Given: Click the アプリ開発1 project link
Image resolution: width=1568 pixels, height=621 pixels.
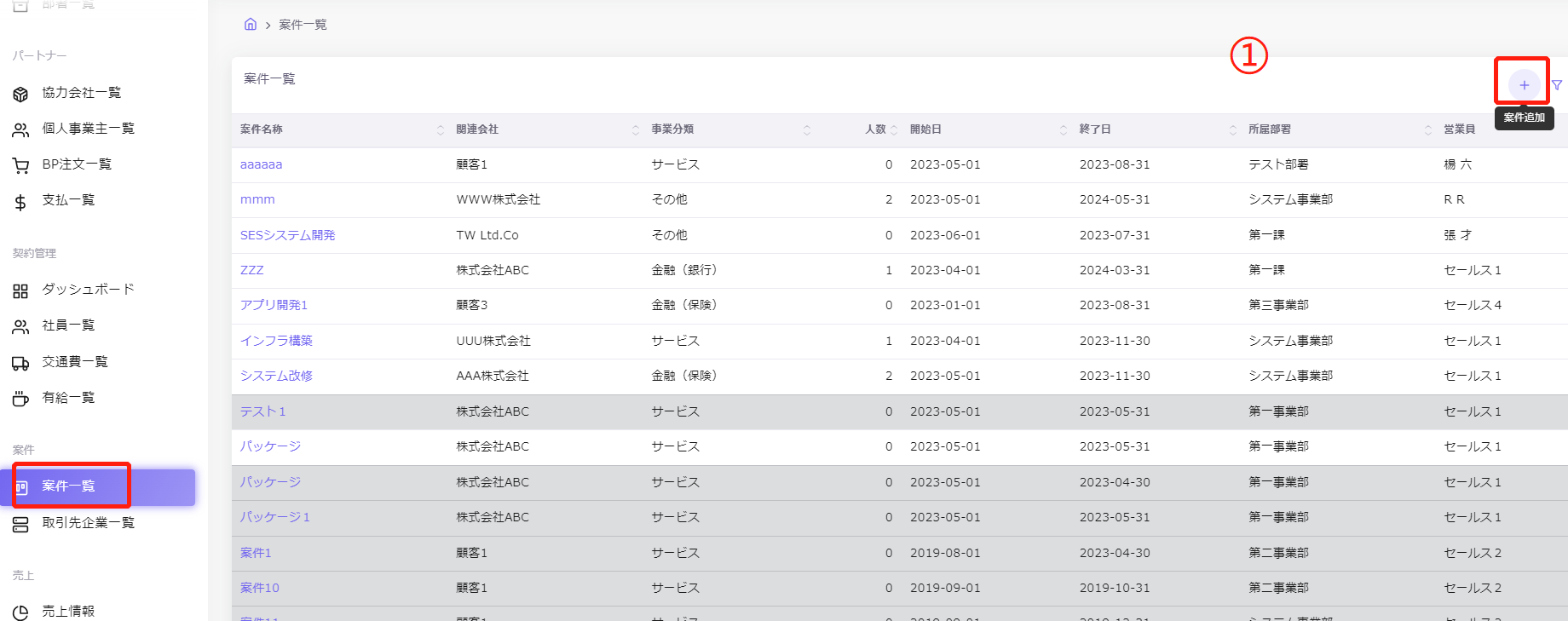Looking at the screenshot, I should click(274, 305).
